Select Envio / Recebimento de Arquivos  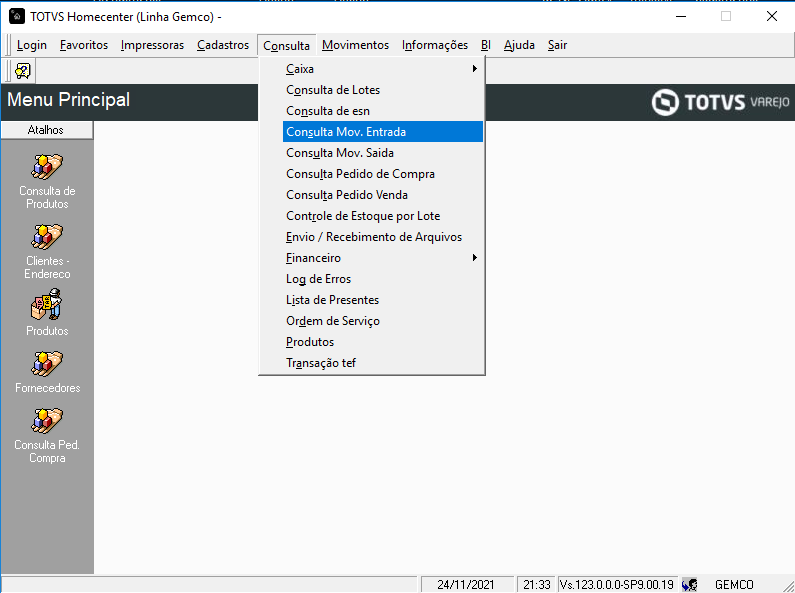383,237
